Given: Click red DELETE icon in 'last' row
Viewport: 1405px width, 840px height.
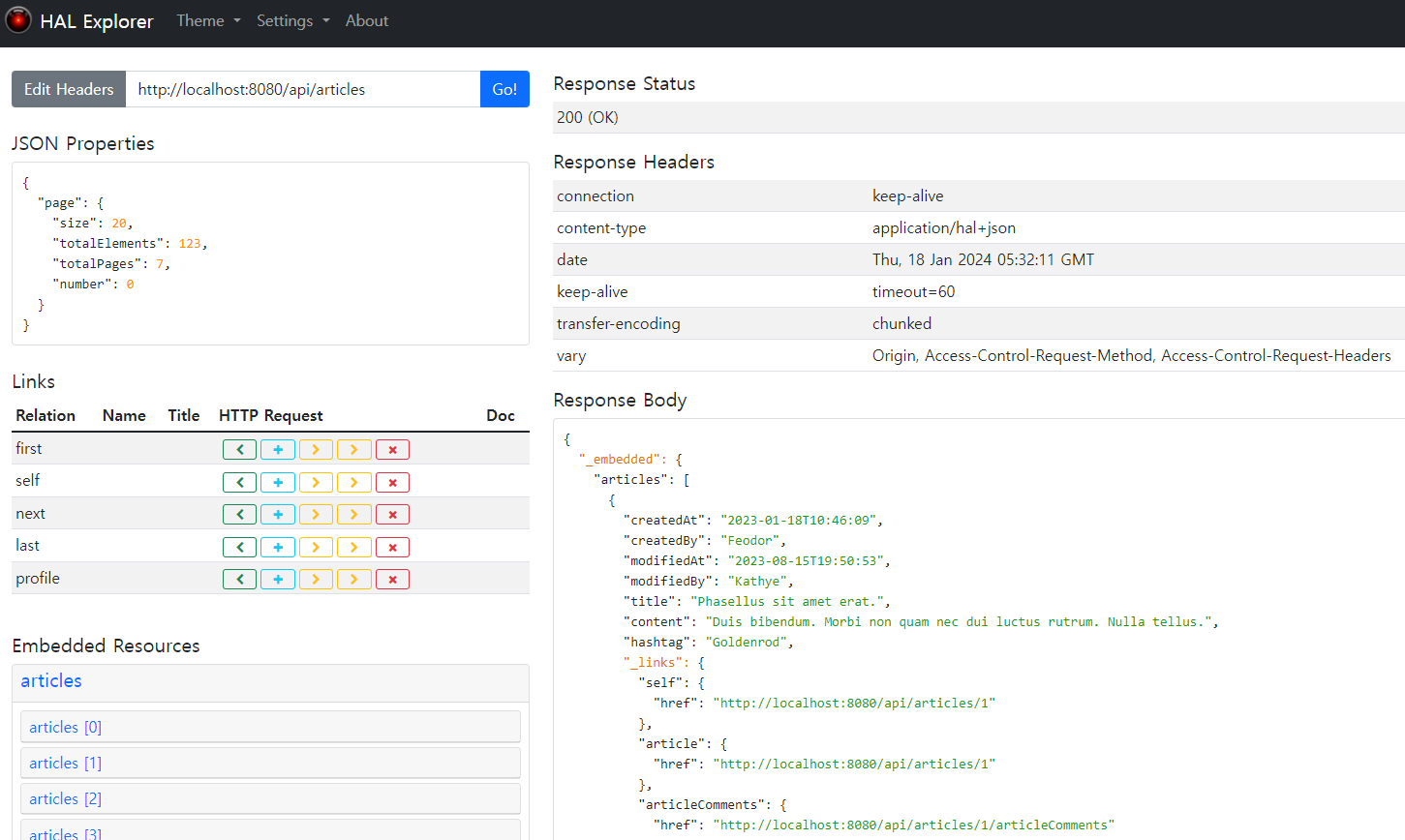Looking at the screenshot, I should [392, 547].
